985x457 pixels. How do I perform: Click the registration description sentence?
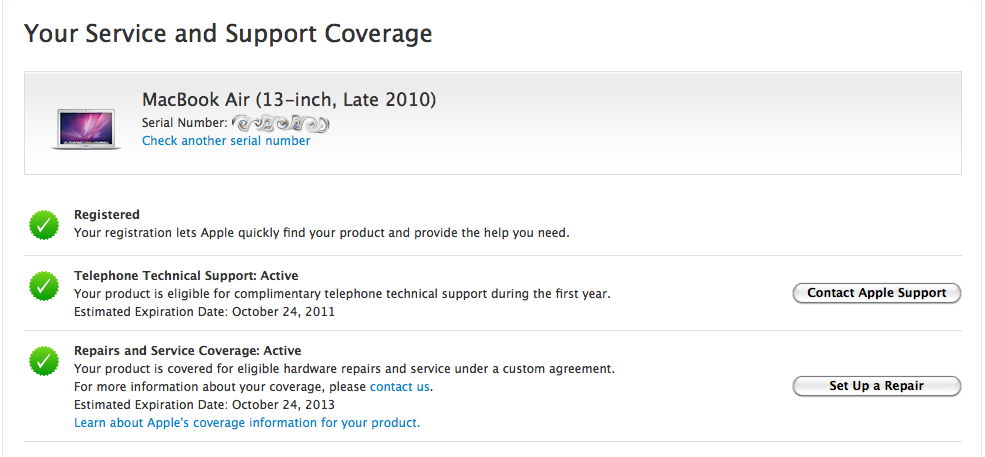pos(321,233)
